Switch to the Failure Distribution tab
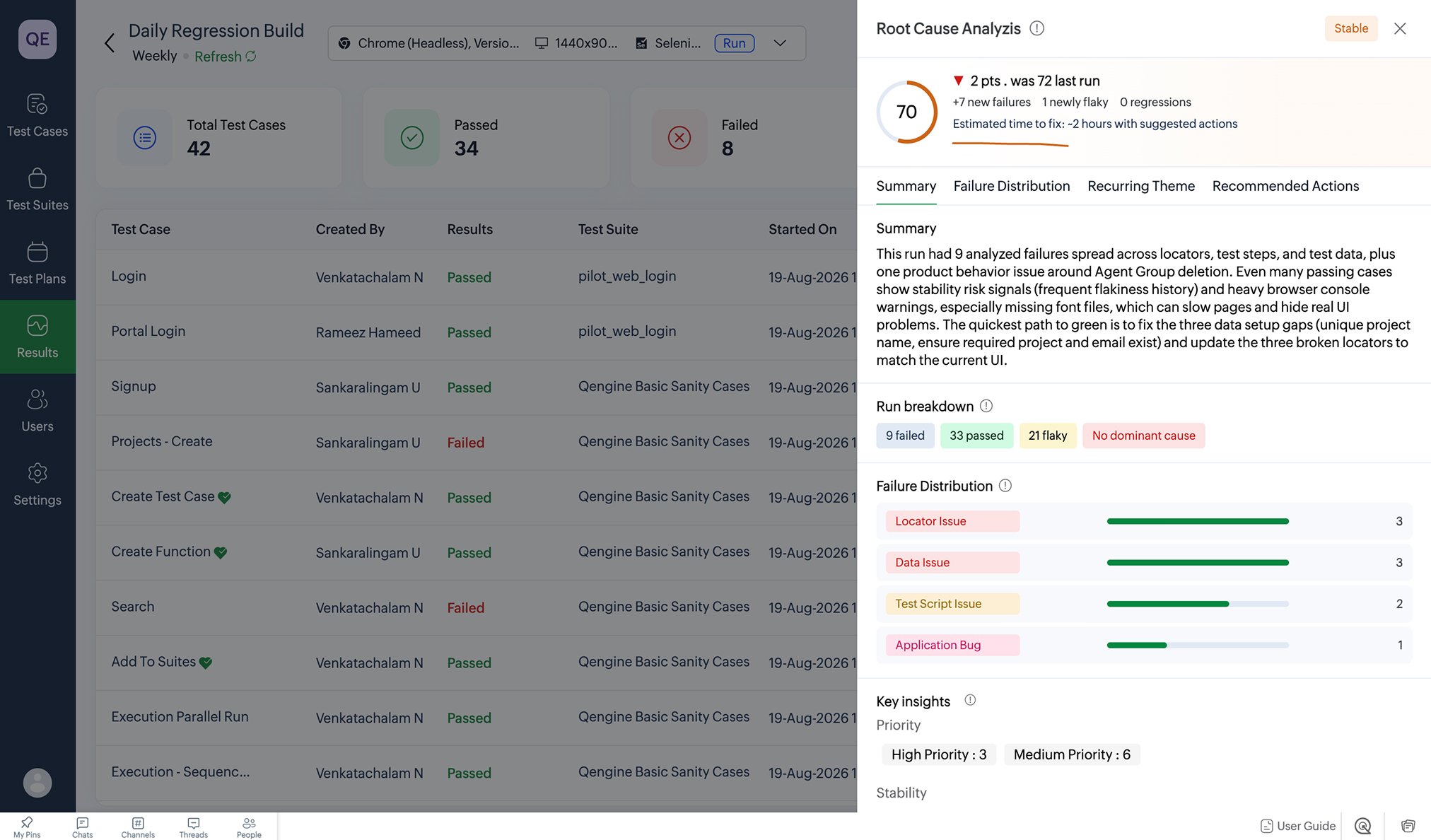 coord(1012,186)
